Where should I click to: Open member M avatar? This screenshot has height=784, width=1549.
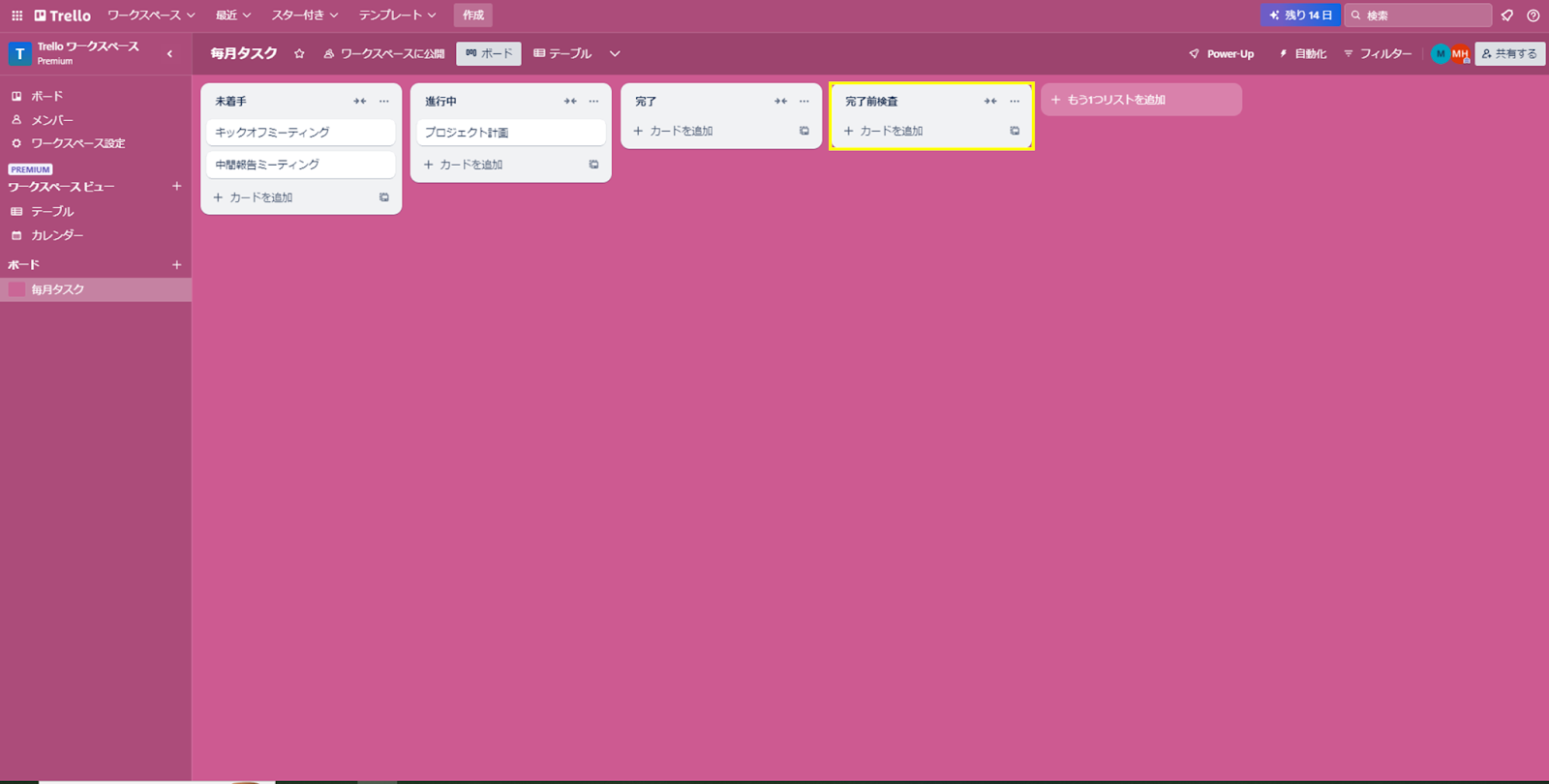(x=1441, y=54)
